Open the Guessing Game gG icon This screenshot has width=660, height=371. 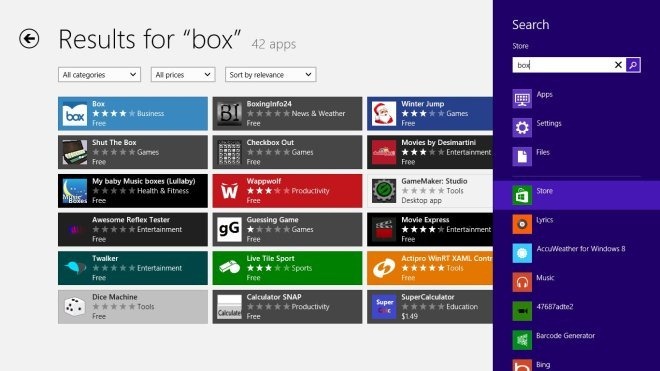coord(229,230)
